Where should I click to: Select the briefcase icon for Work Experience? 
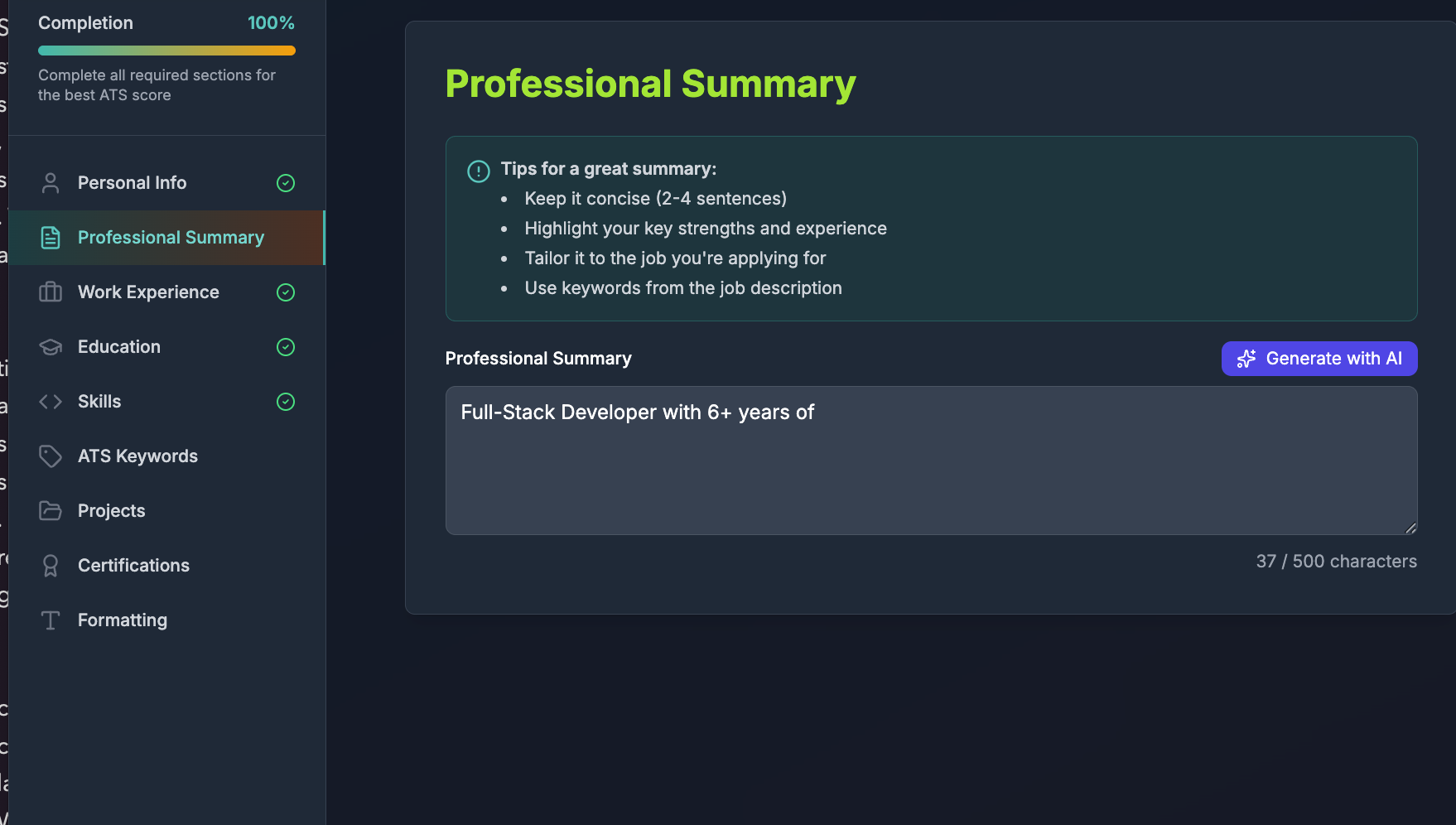(51, 292)
